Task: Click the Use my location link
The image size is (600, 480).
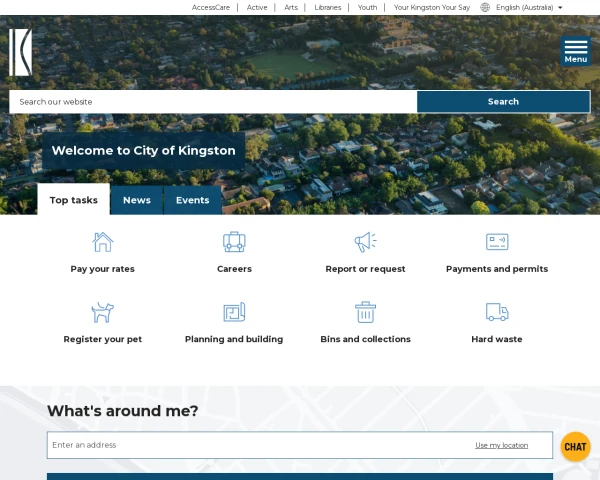Action: click(x=501, y=445)
